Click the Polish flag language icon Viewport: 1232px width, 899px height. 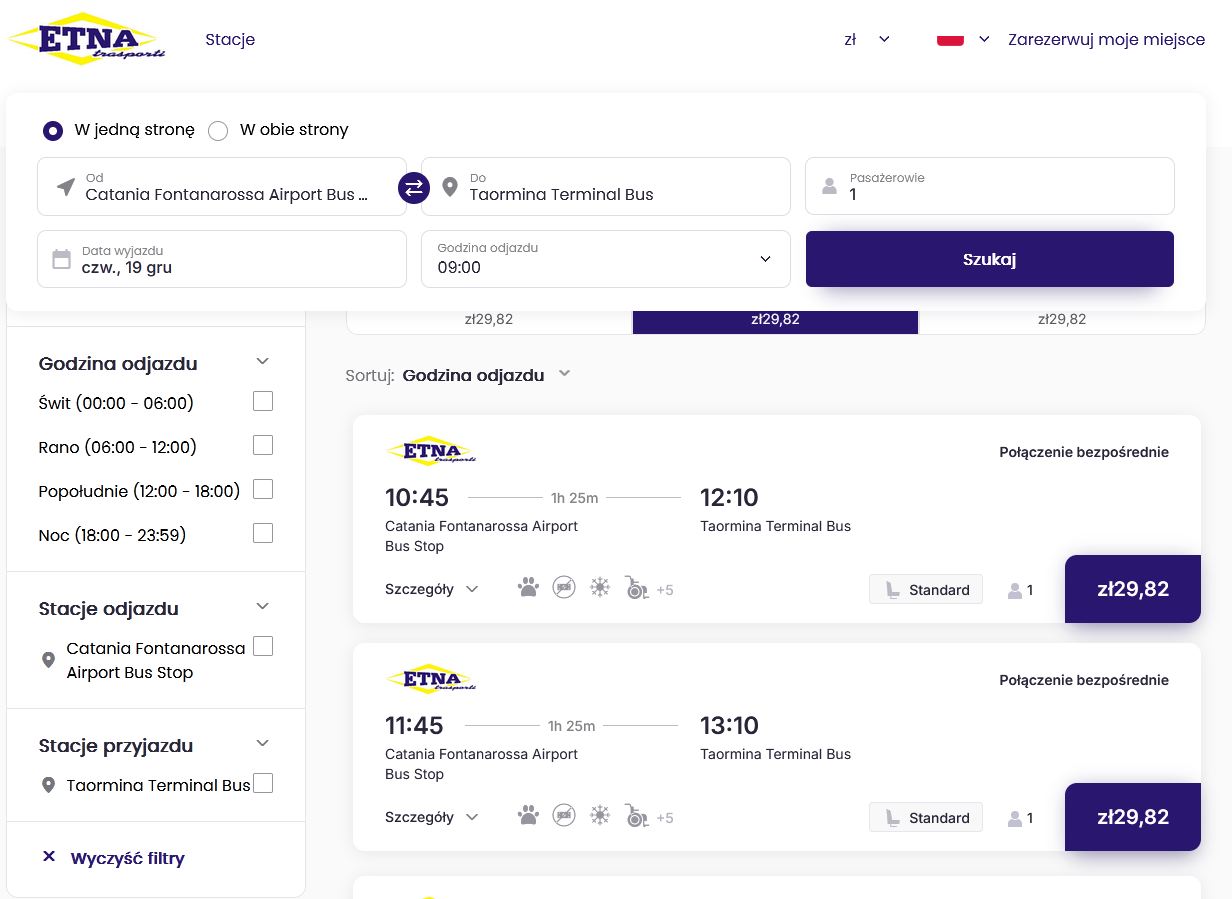[x=949, y=40]
